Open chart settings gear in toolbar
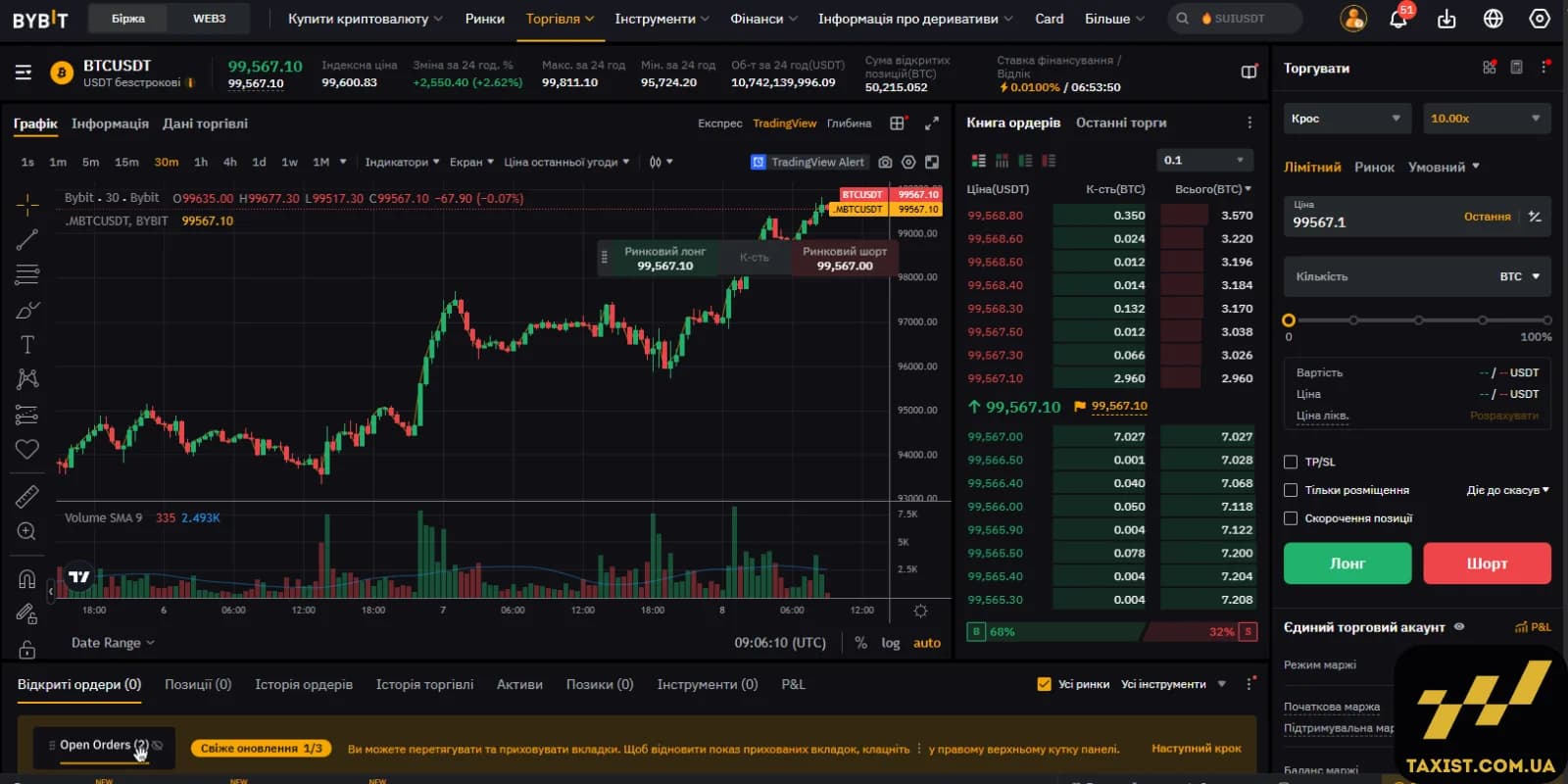The height and width of the screenshot is (784, 1568). pyautogui.click(x=908, y=163)
